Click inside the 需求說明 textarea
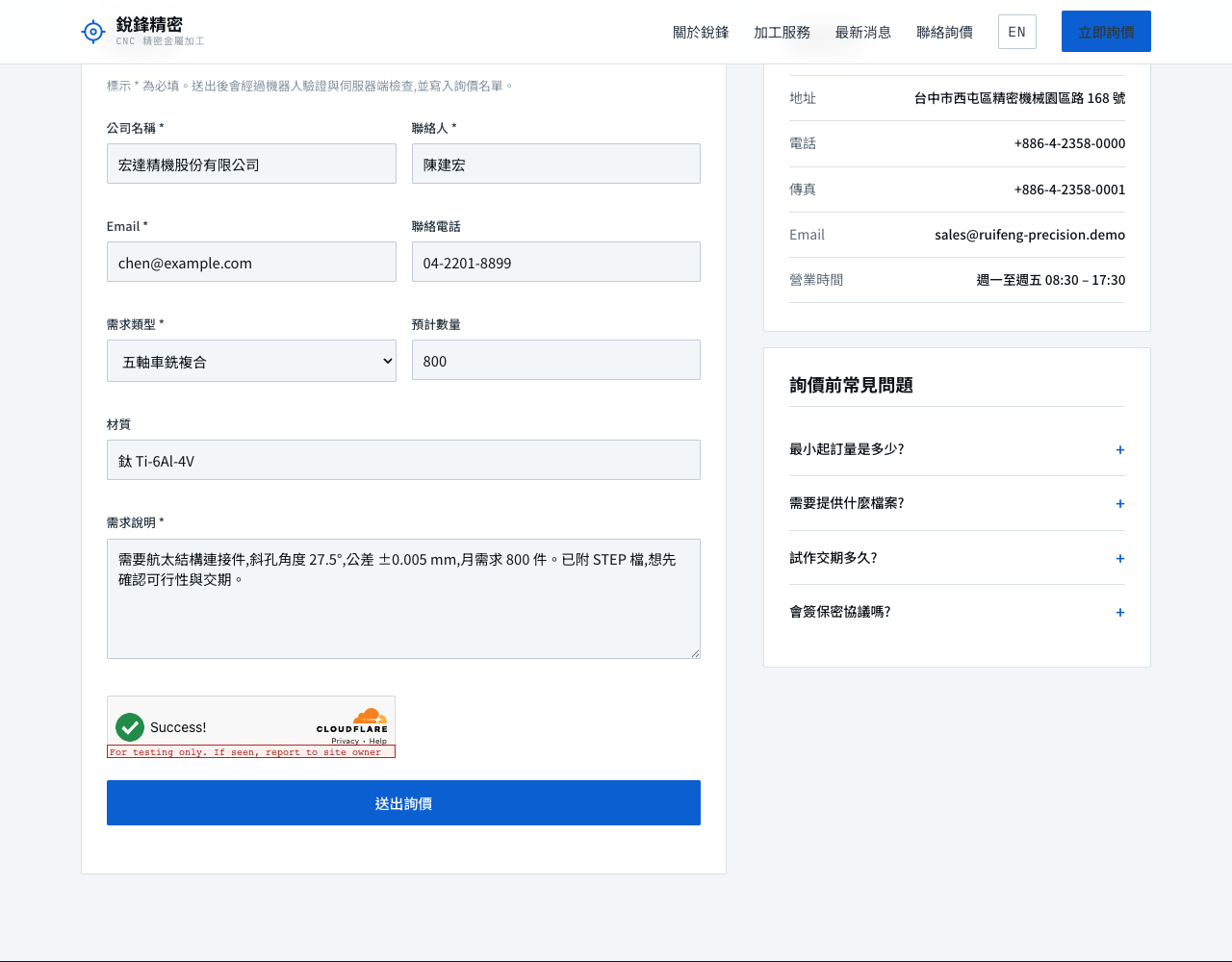The height and width of the screenshot is (962, 1232). (403, 598)
